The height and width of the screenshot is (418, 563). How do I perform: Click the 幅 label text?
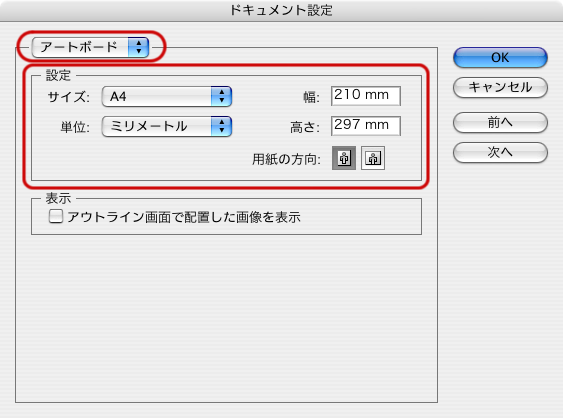pos(311,97)
